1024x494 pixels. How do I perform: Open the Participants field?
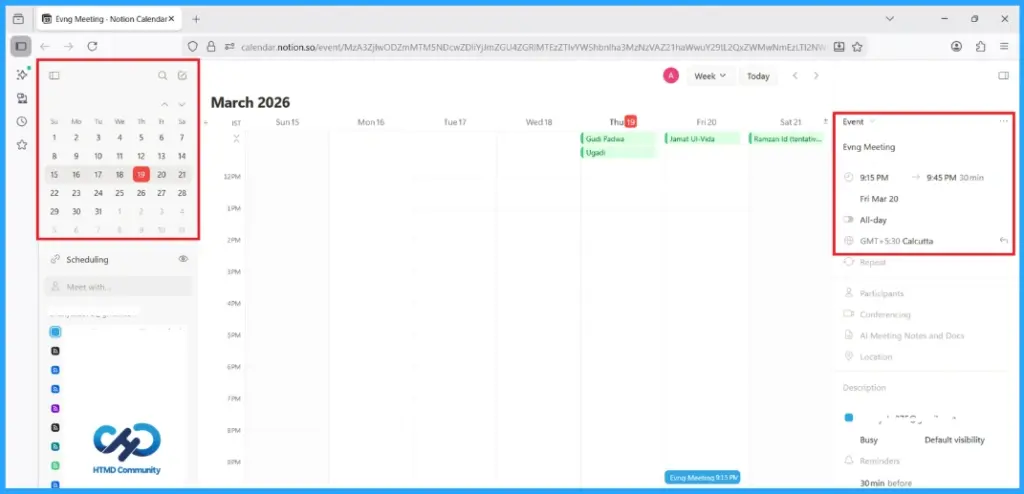coord(882,293)
